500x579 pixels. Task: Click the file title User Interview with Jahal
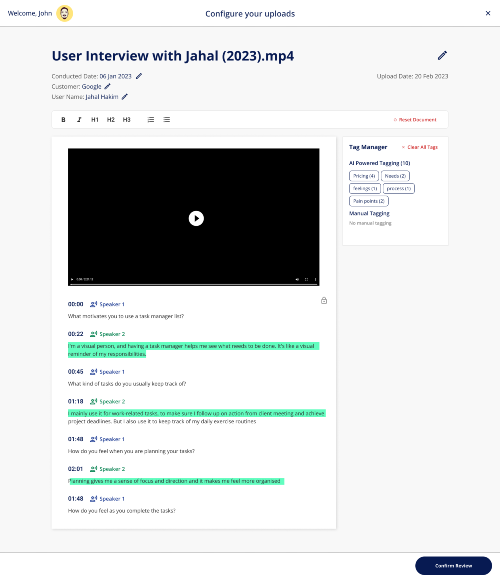(173, 56)
